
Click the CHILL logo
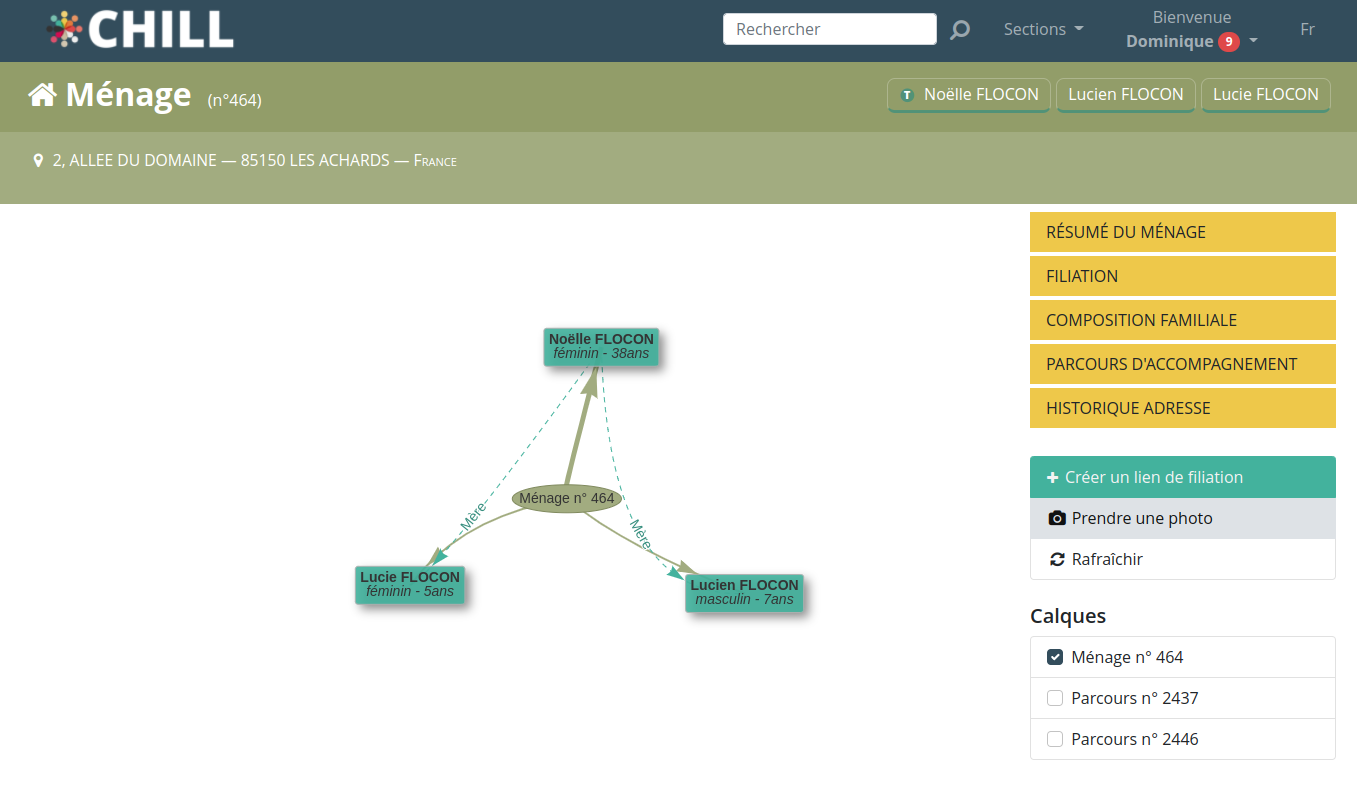tap(140, 30)
